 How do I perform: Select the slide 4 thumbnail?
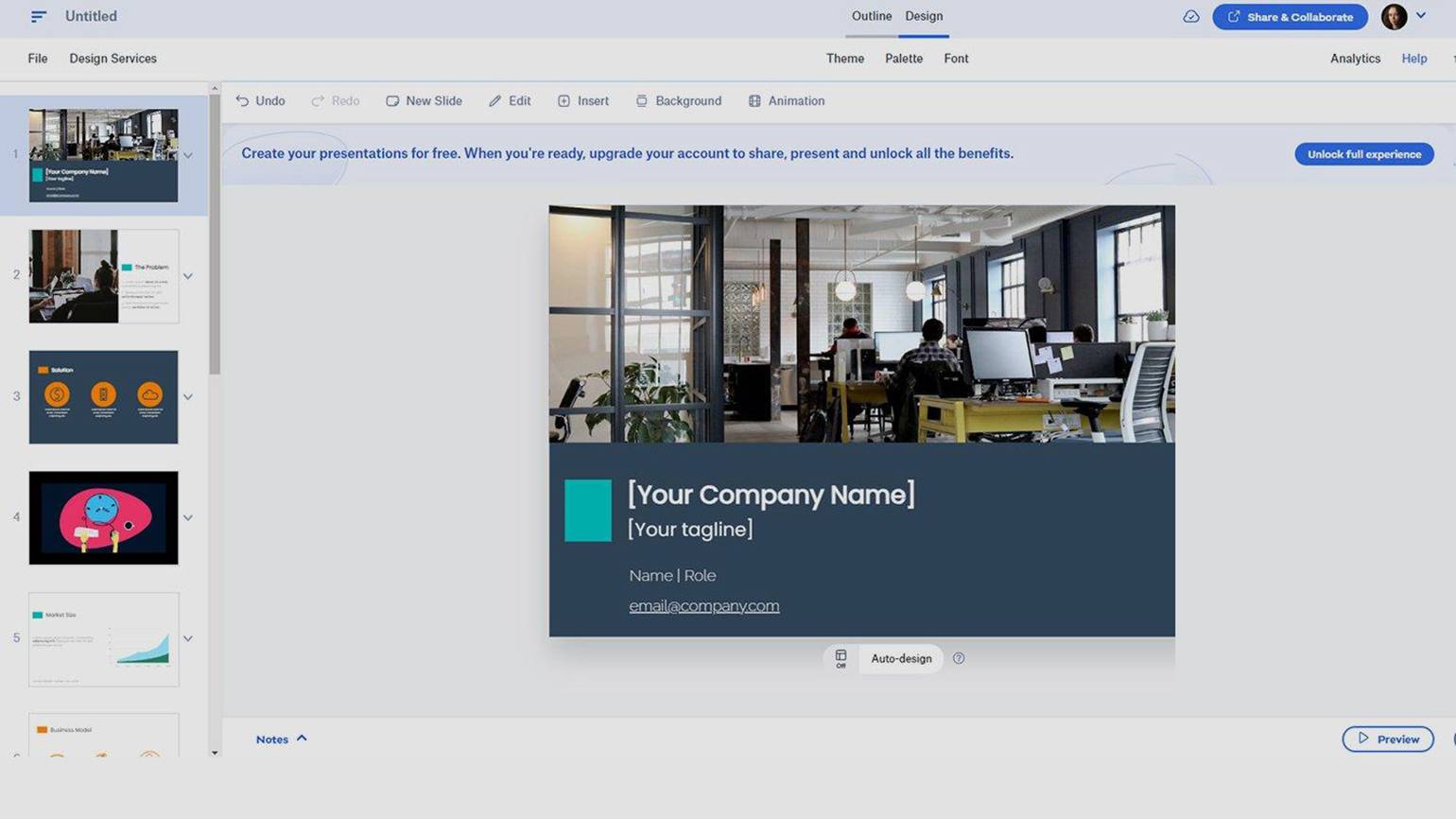click(103, 518)
